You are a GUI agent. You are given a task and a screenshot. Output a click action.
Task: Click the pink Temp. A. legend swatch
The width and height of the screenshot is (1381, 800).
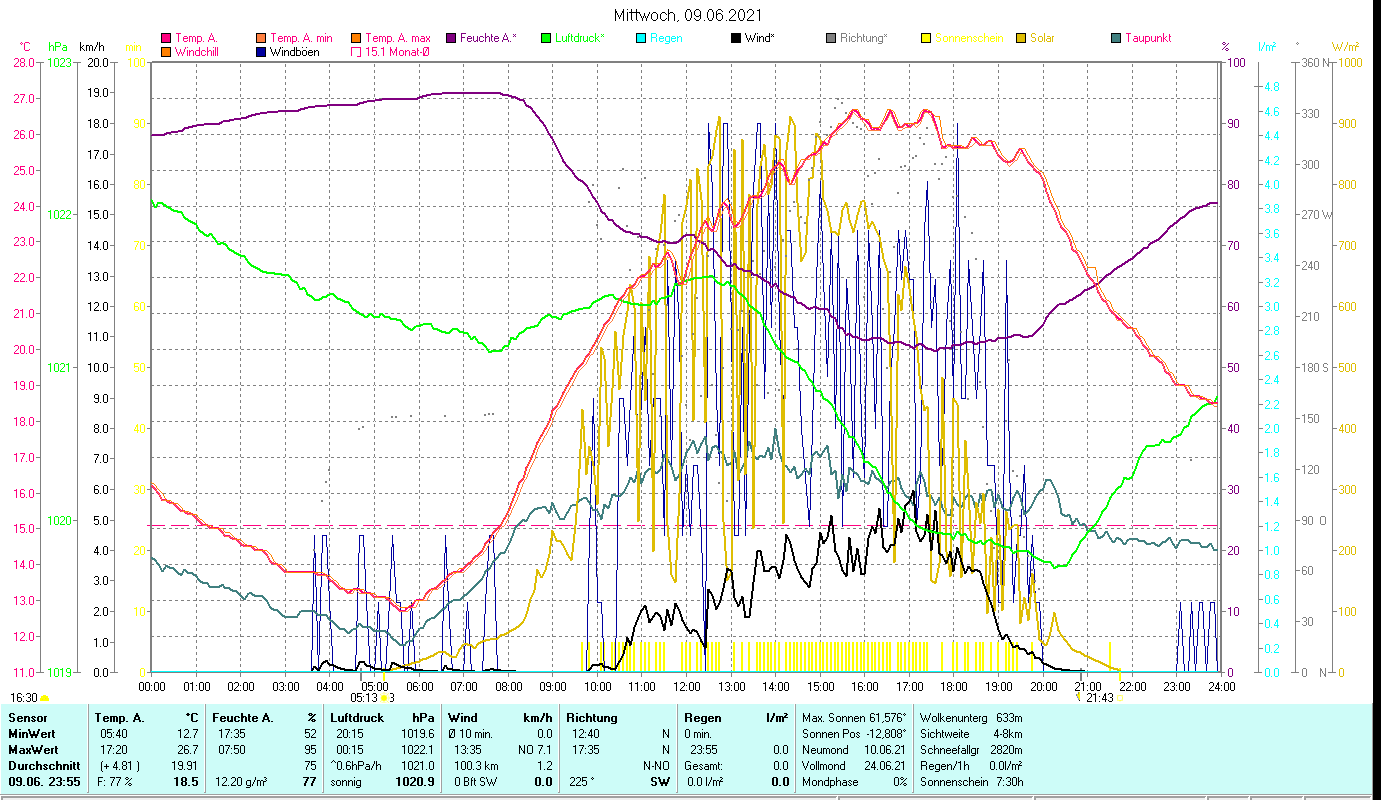[166, 38]
